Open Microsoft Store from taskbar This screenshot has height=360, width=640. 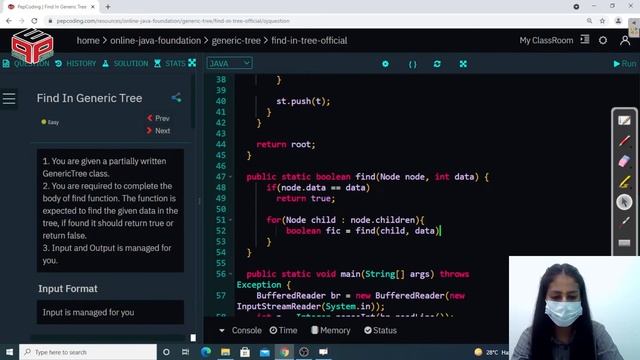click(245, 351)
